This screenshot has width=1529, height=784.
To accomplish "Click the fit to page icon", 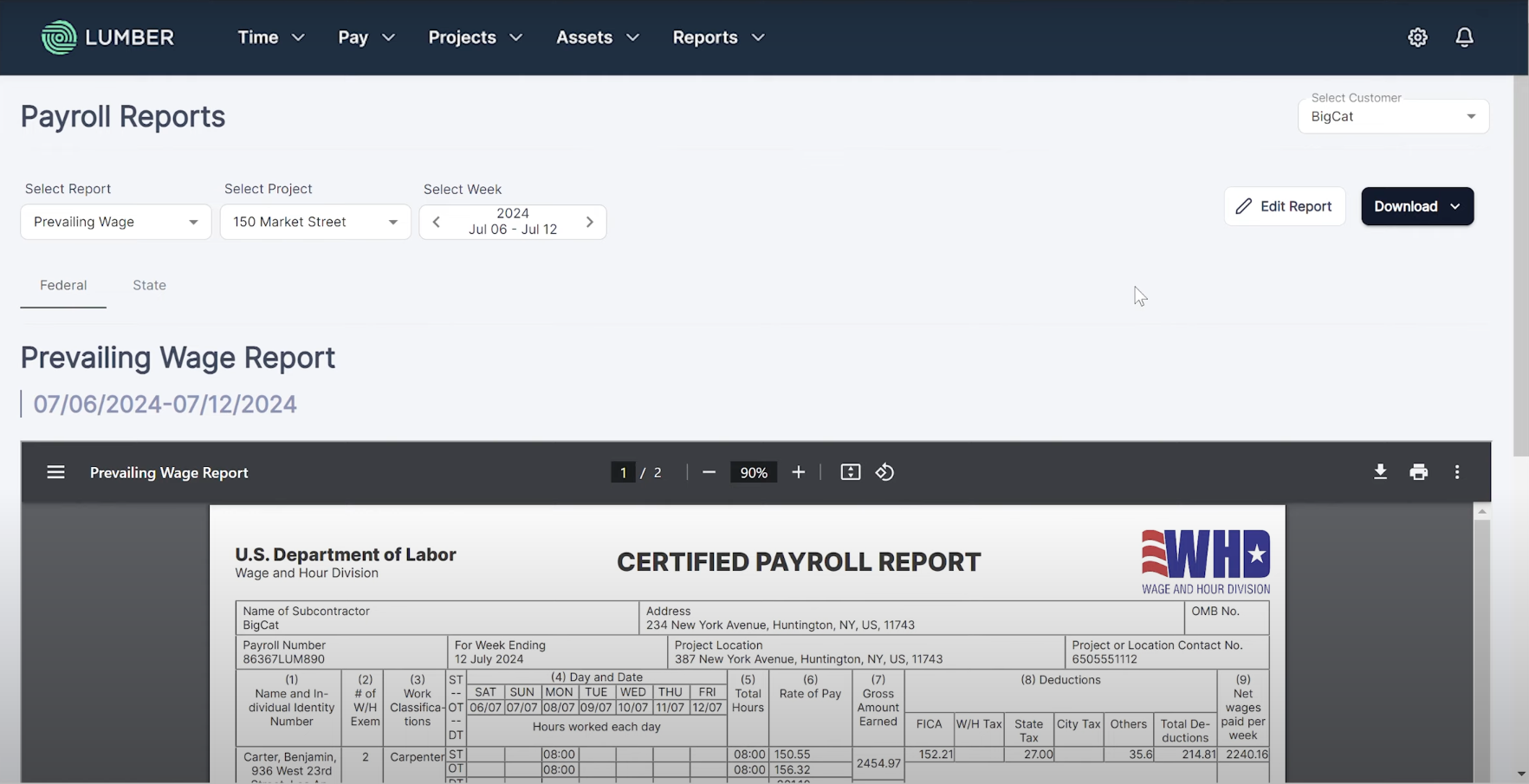I will [x=850, y=472].
